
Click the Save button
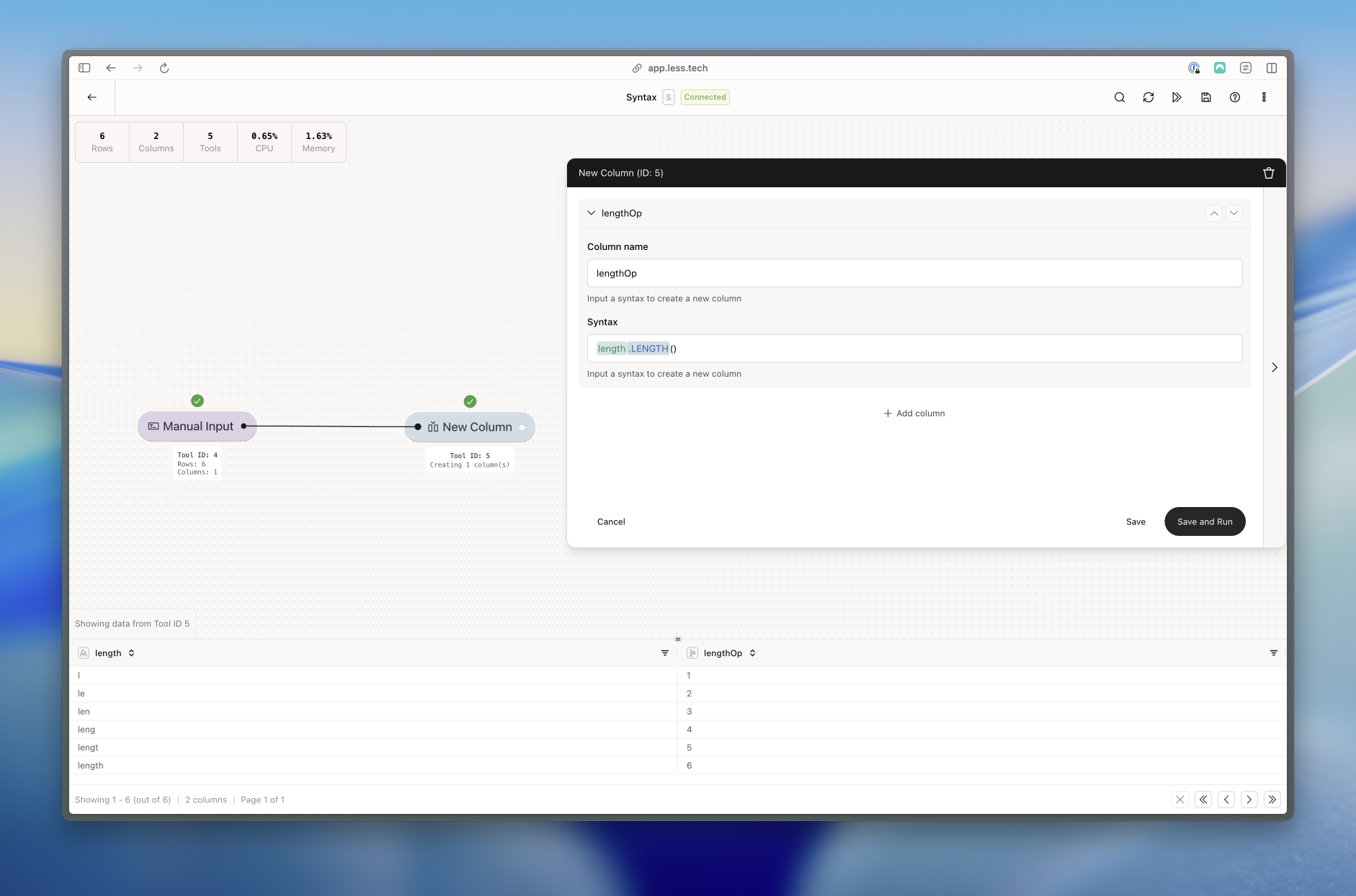point(1136,521)
